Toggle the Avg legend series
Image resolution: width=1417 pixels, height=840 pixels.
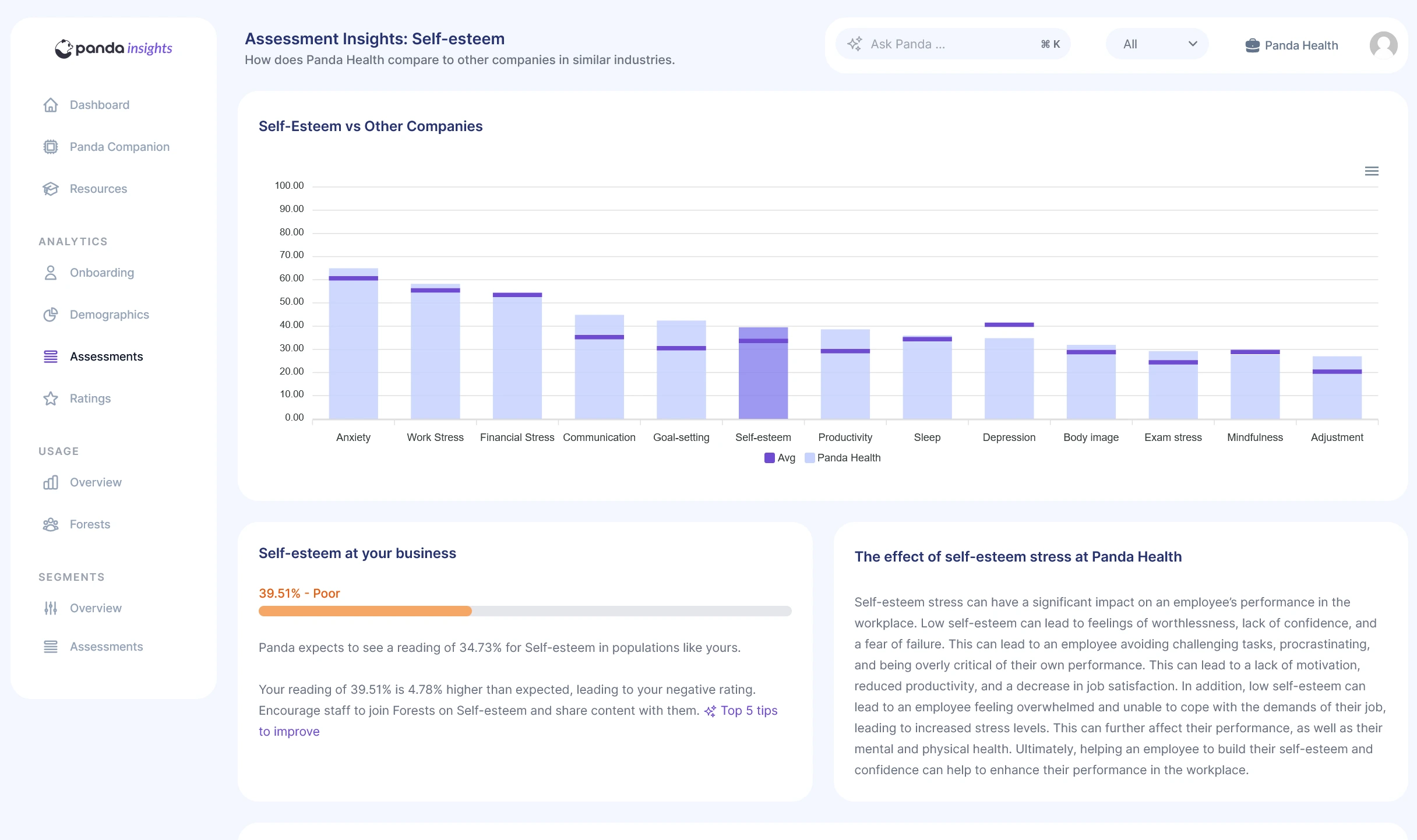click(780, 458)
